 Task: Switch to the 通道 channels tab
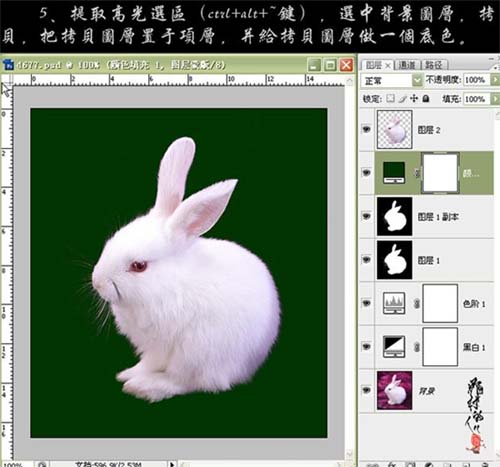(x=407, y=65)
